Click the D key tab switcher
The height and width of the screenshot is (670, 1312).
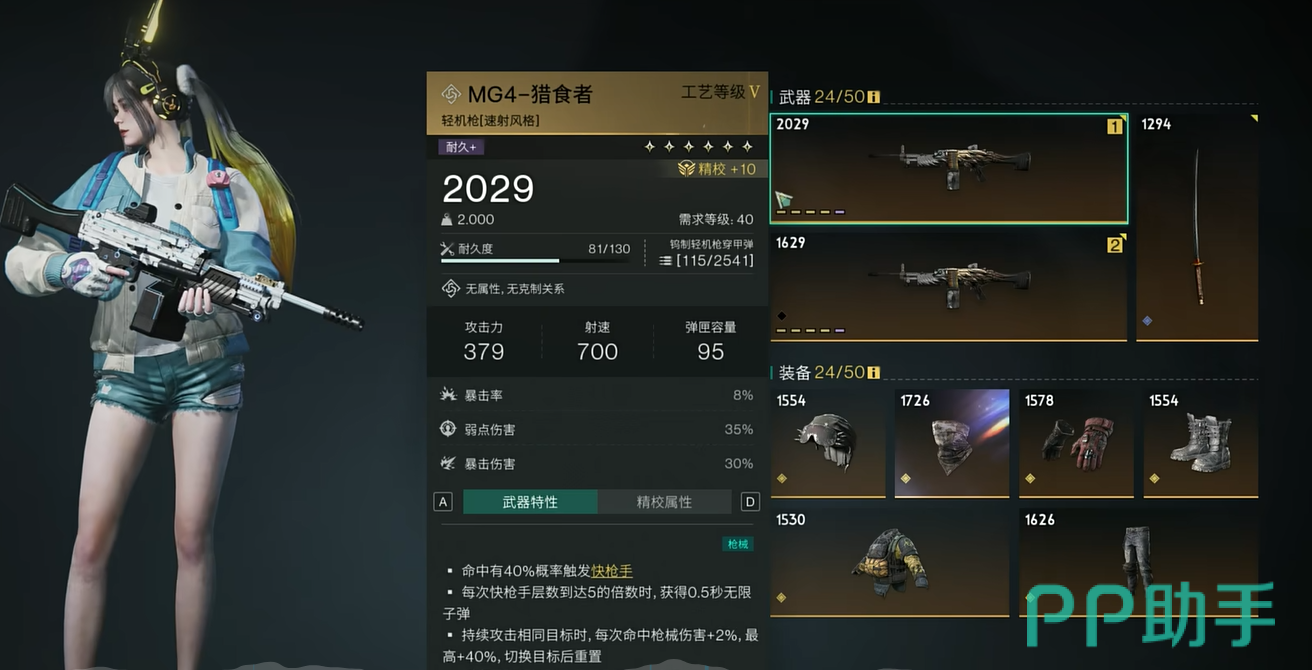click(750, 502)
